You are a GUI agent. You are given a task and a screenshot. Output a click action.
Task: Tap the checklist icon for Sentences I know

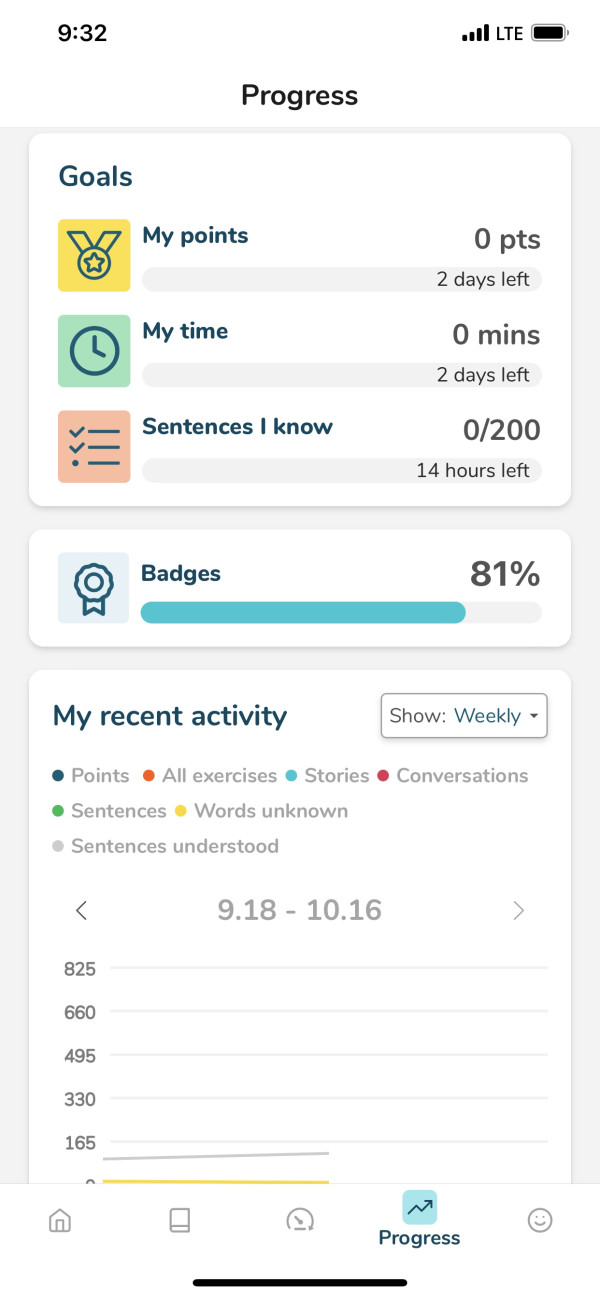(94, 446)
